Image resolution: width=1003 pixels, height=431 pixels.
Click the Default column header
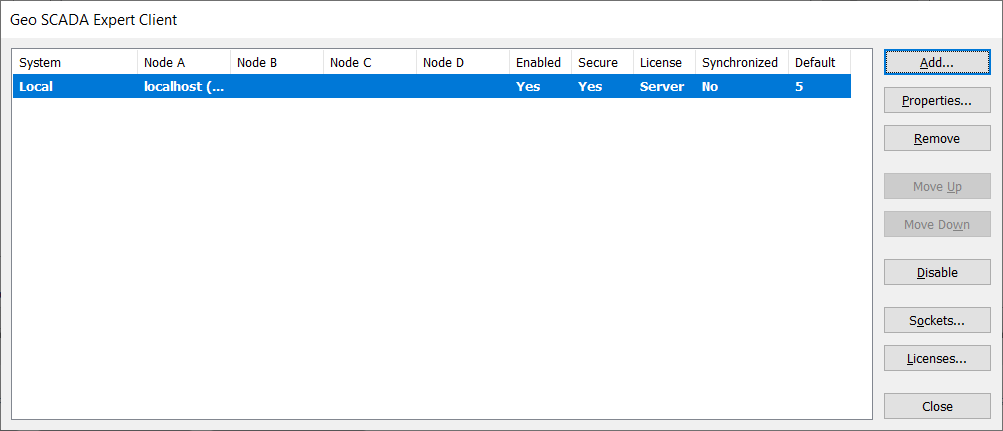(x=818, y=62)
